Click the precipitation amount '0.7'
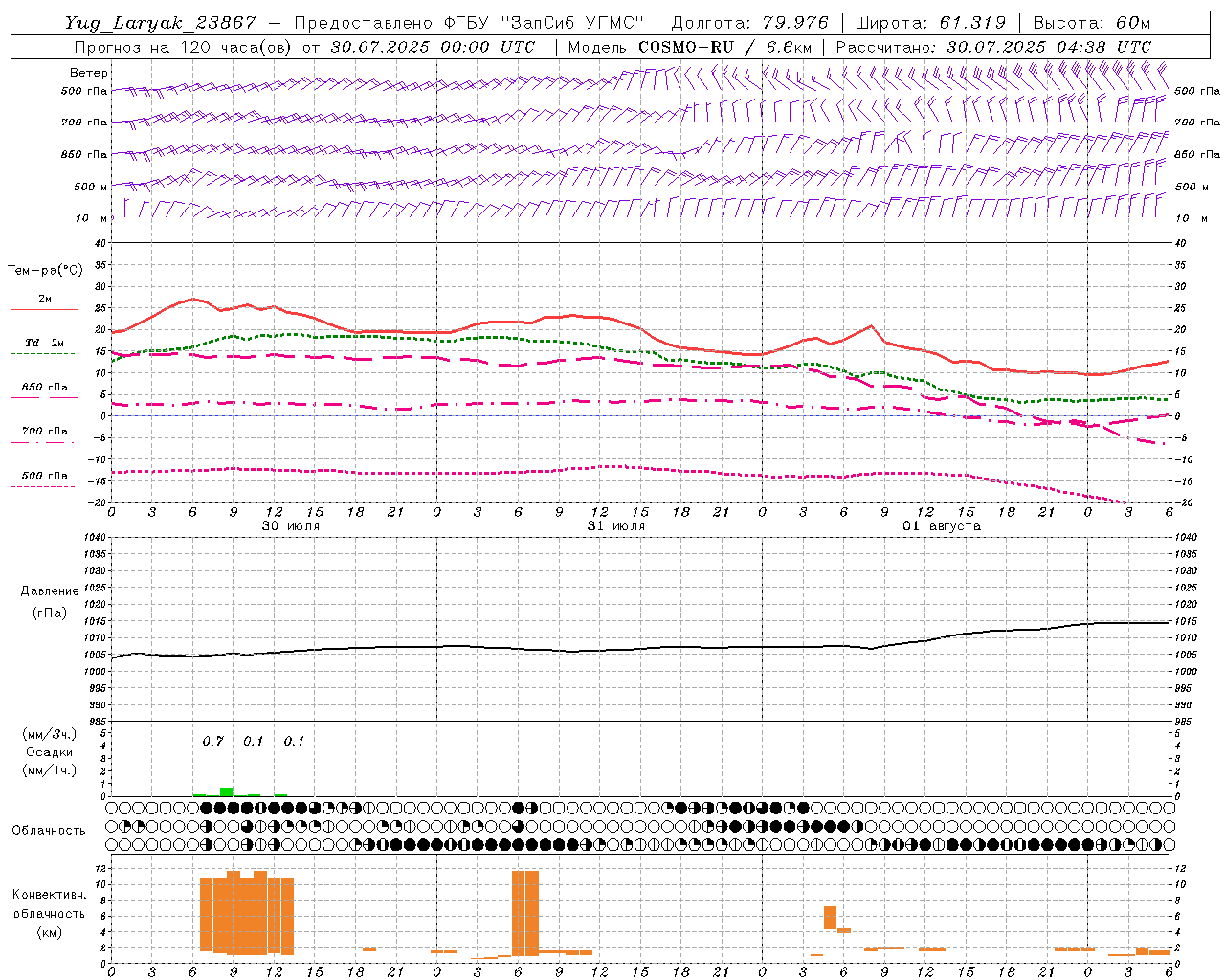 (213, 742)
